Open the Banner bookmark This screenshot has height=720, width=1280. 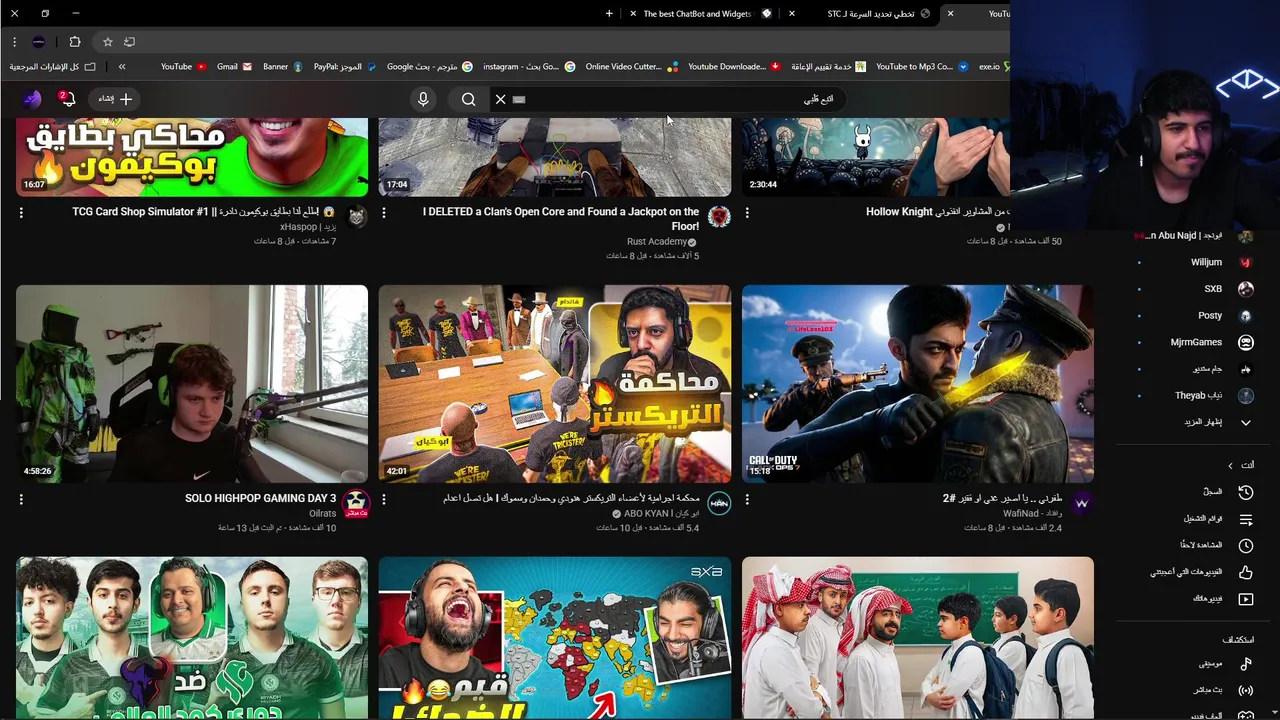283,67
